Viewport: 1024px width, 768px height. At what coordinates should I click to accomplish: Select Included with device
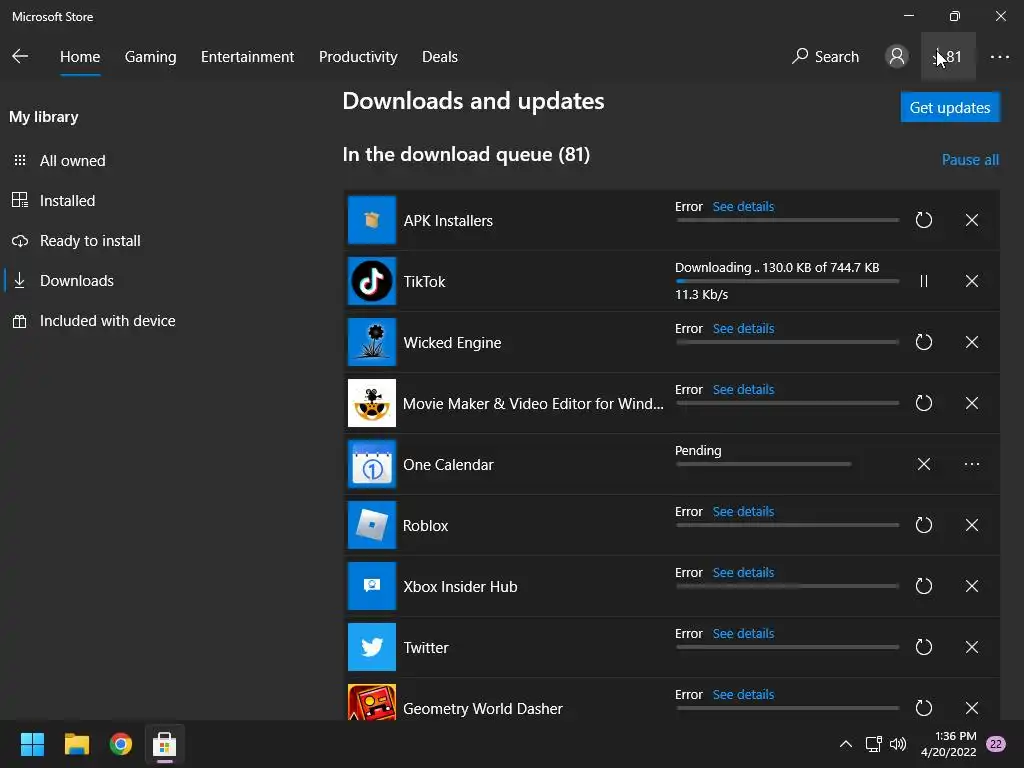coord(93,321)
